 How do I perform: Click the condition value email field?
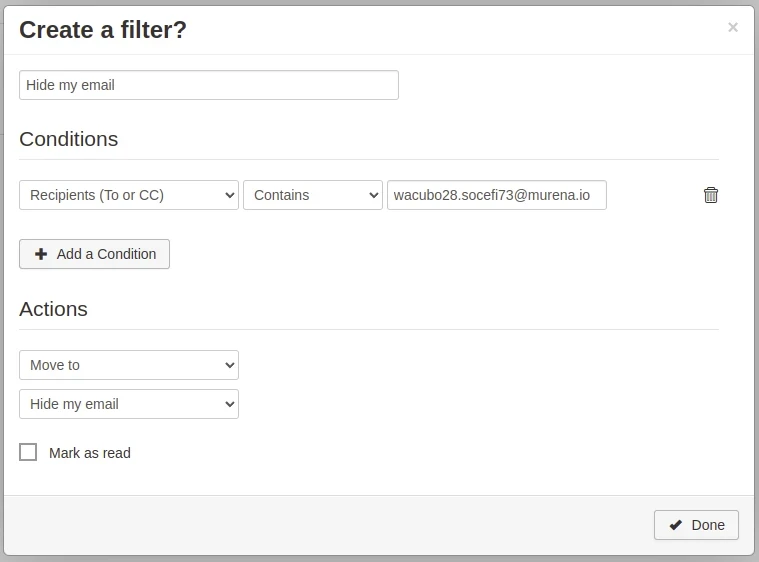point(497,195)
